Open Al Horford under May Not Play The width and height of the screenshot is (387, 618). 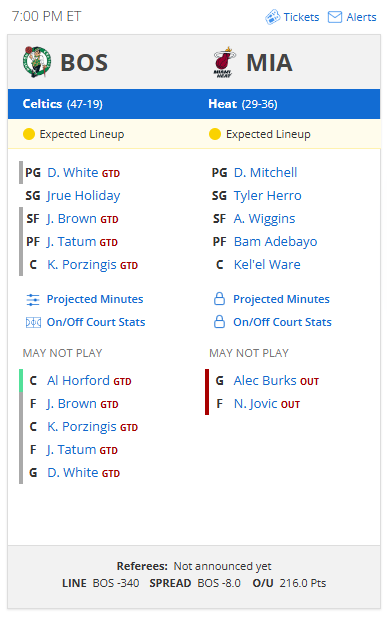click(78, 381)
